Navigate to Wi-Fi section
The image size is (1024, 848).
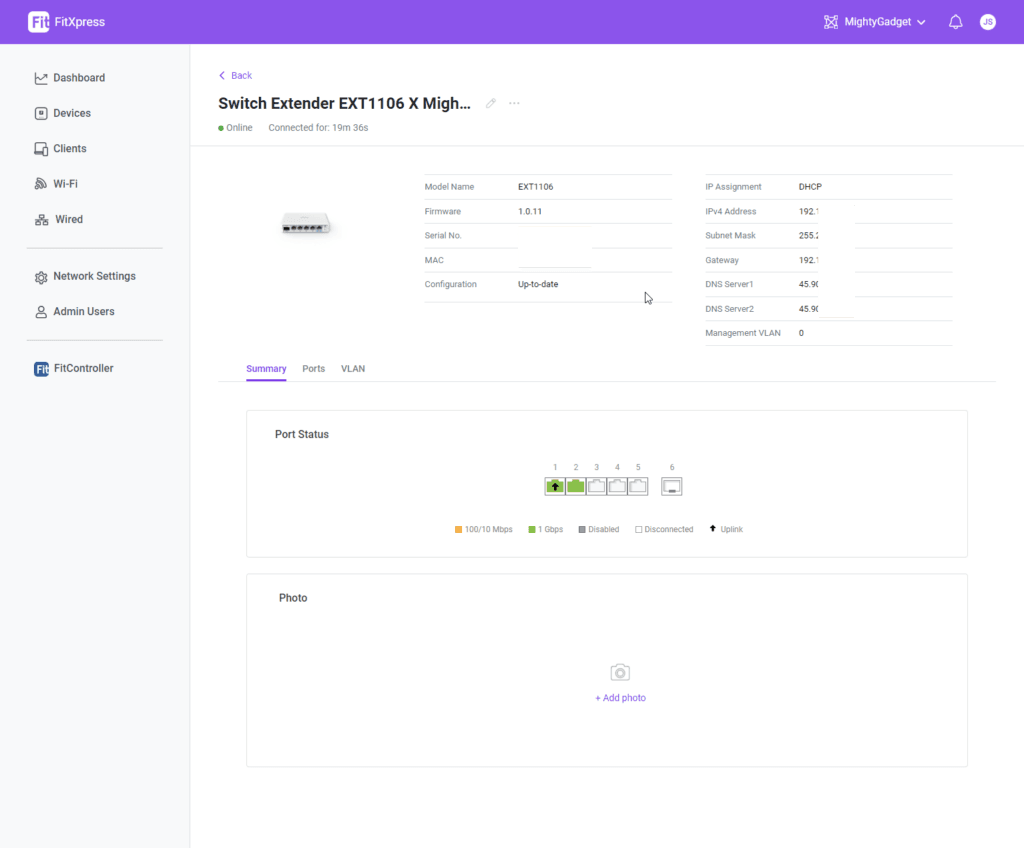coord(65,184)
